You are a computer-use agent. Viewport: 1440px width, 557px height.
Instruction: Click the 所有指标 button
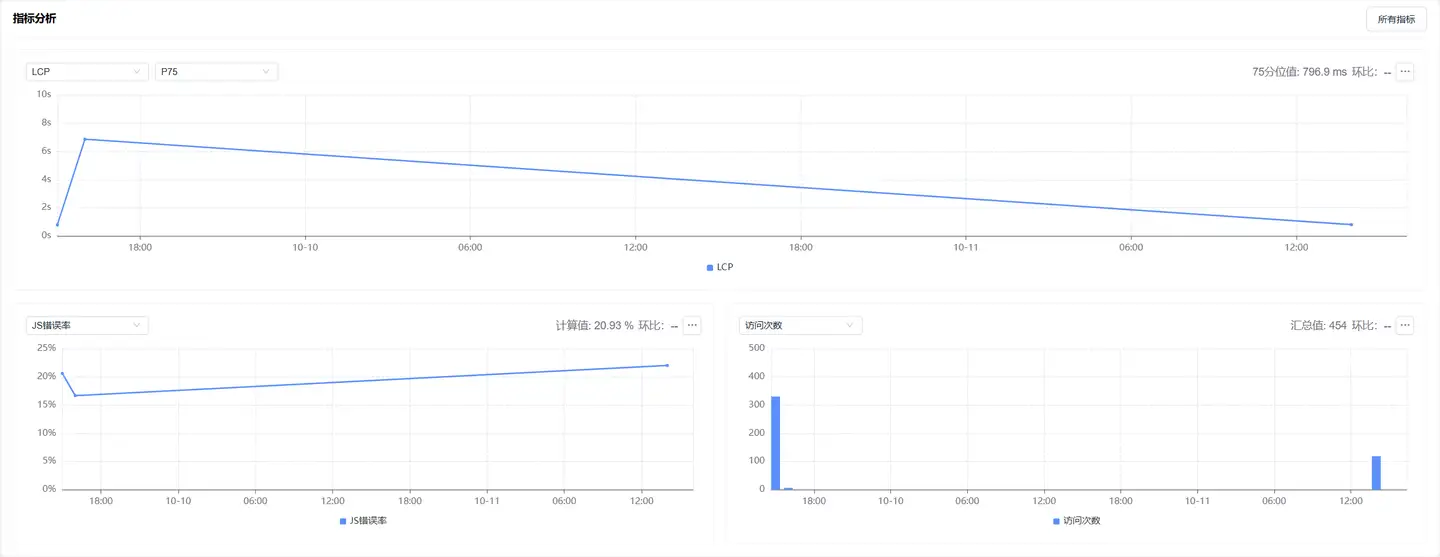pos(1396,19)
